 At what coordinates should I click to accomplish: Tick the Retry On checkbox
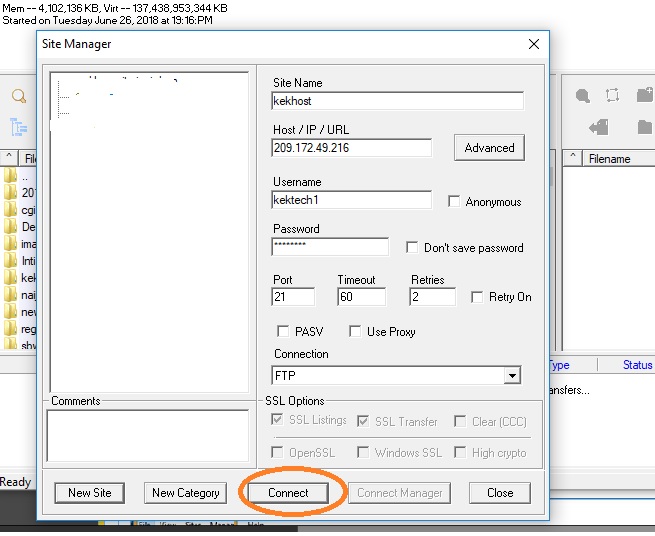pos(476,297)
